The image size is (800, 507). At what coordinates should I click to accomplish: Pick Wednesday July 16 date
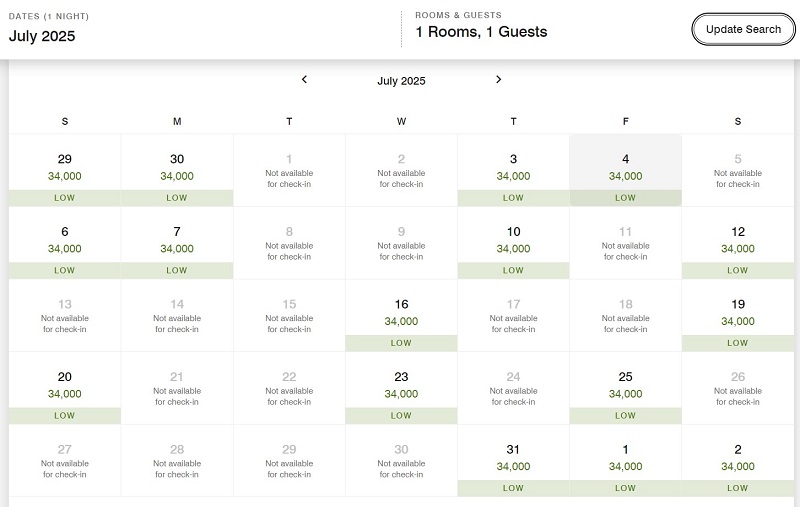point(401,316)
